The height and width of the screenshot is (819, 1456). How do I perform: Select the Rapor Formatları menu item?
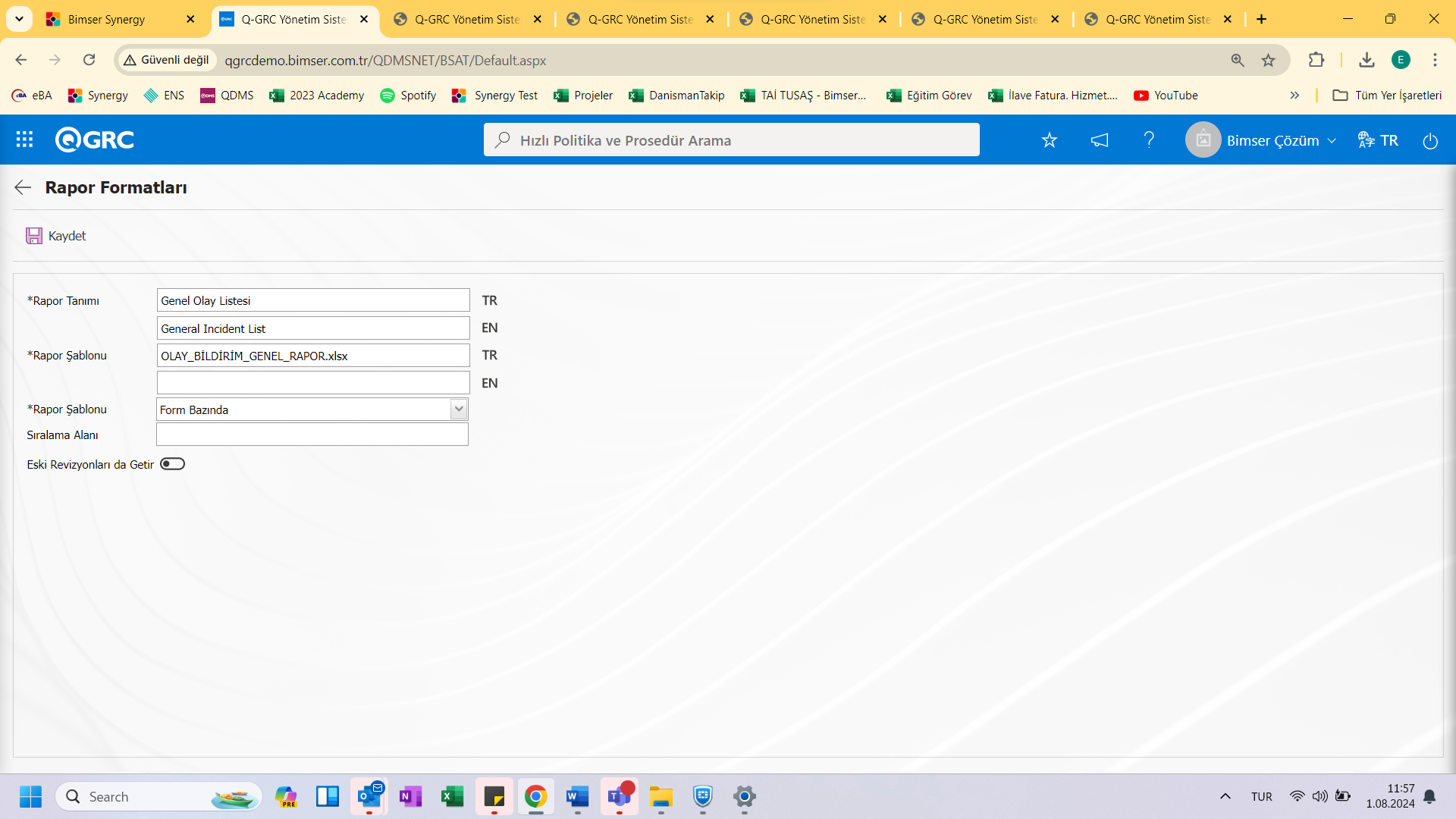coord(116,187)
